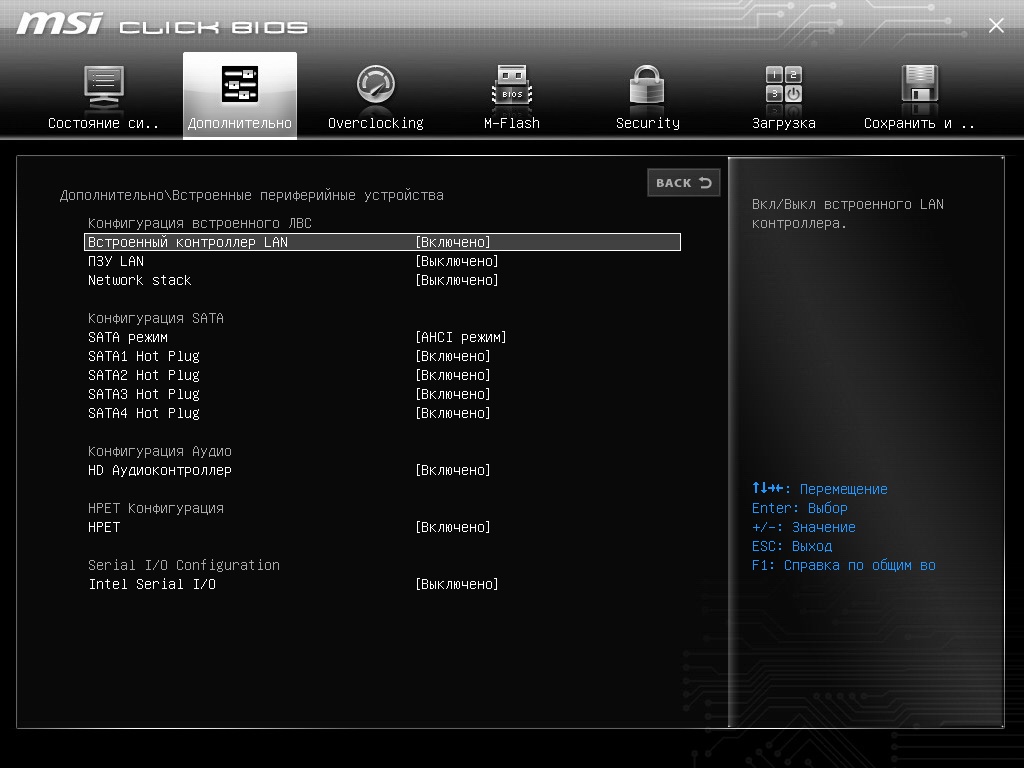Open the Состояние системы monitor icon

coord(104,88)
